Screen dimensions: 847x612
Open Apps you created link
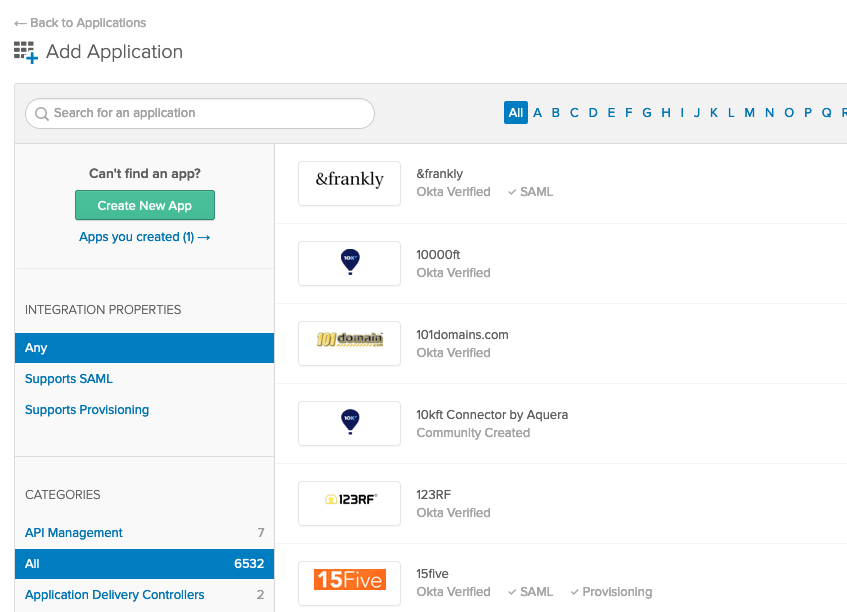tap(144, 237)
